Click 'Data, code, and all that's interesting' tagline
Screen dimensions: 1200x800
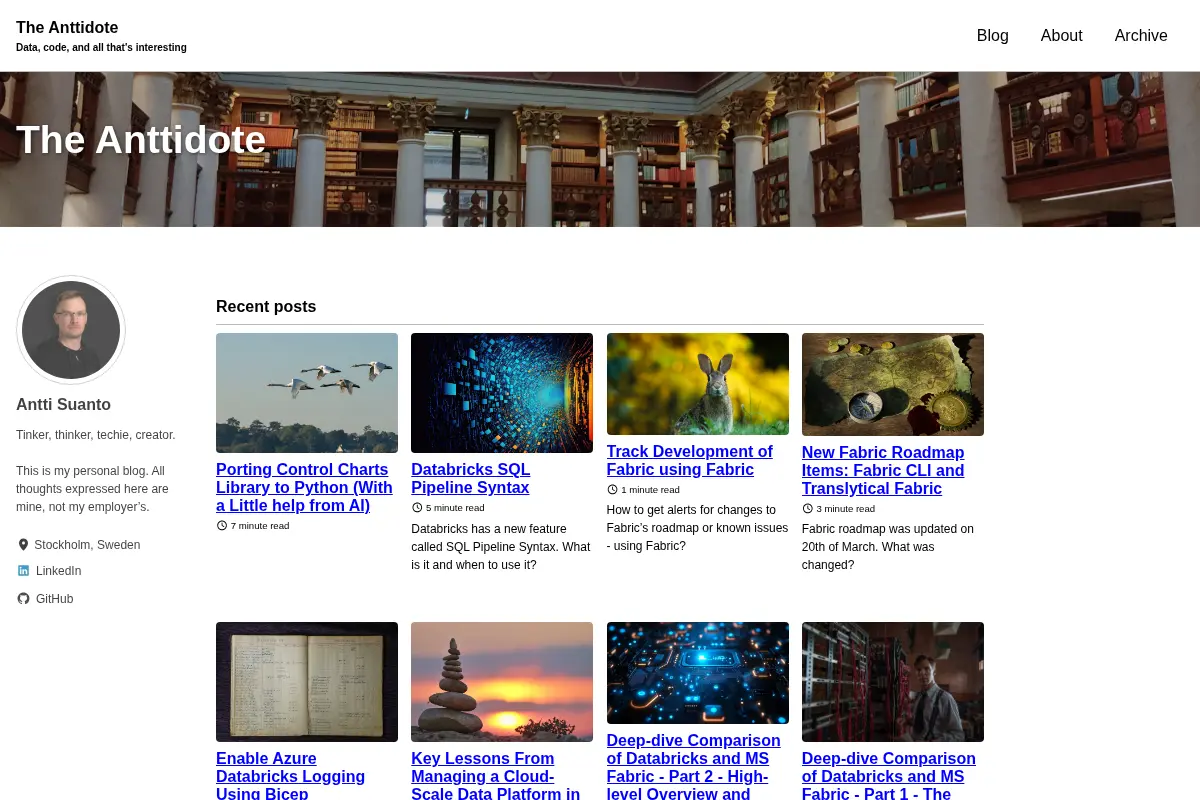pos(101,48)
